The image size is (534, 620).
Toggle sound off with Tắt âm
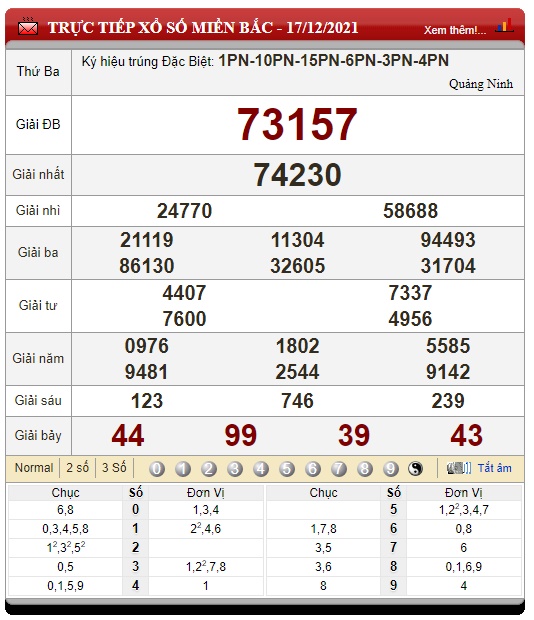point(494,468)
